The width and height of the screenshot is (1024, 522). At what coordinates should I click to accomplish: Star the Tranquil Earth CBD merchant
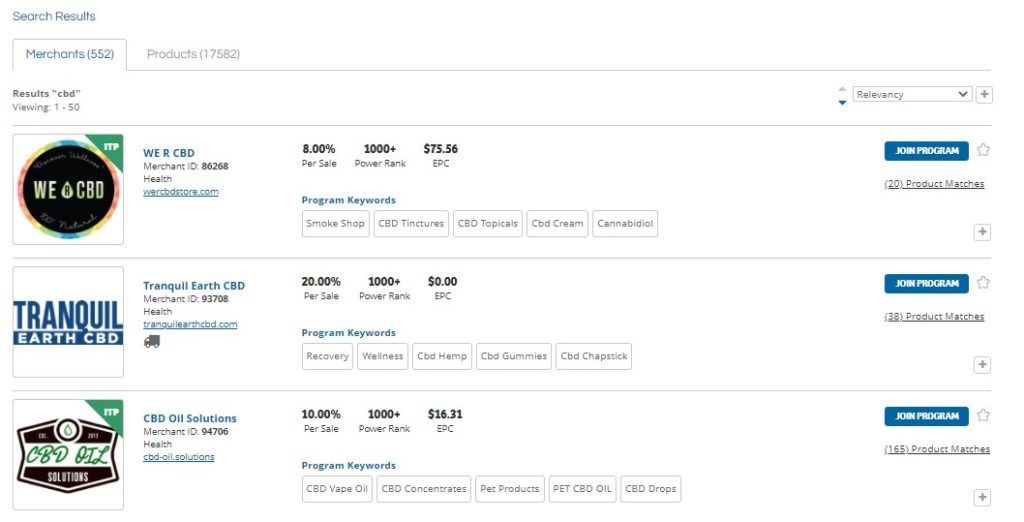983,283
